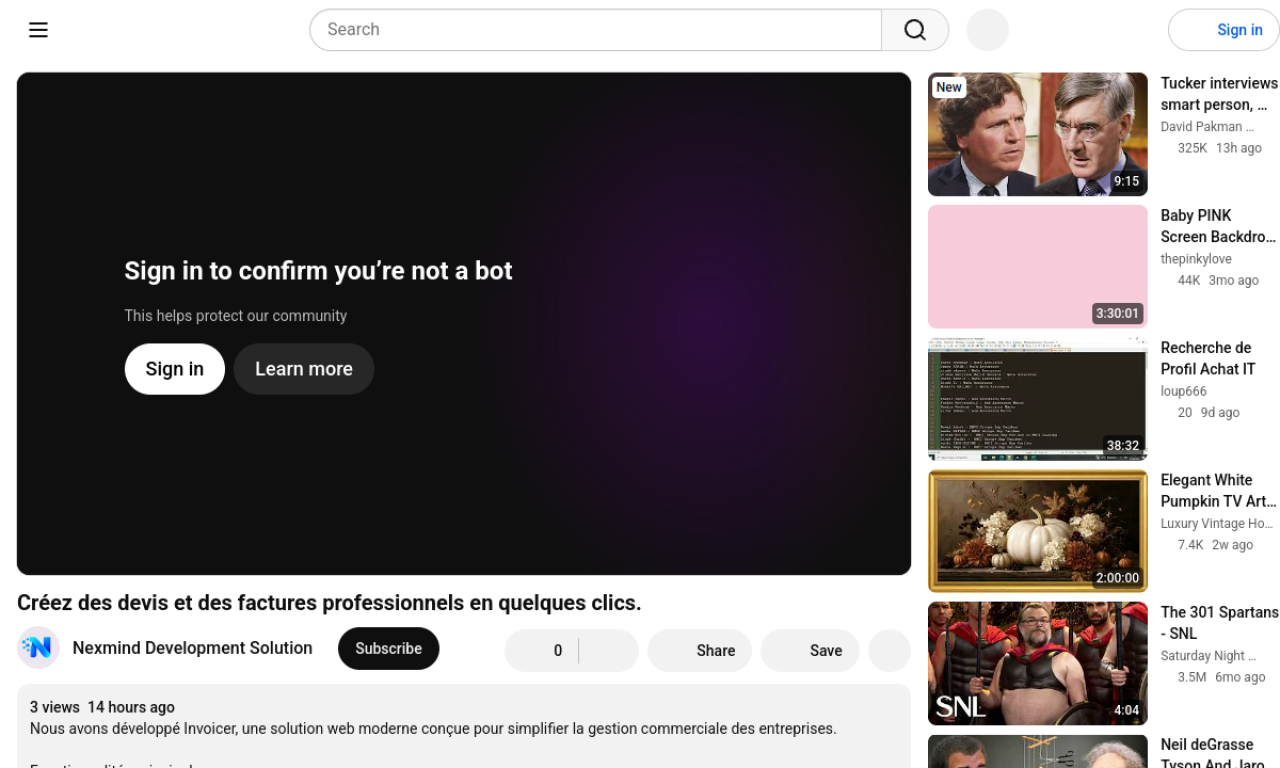The width and height of the screenshot is (1280, 768).
Task: Open the "Recherche de Profil Achat IT" title
Action: 1208,358
